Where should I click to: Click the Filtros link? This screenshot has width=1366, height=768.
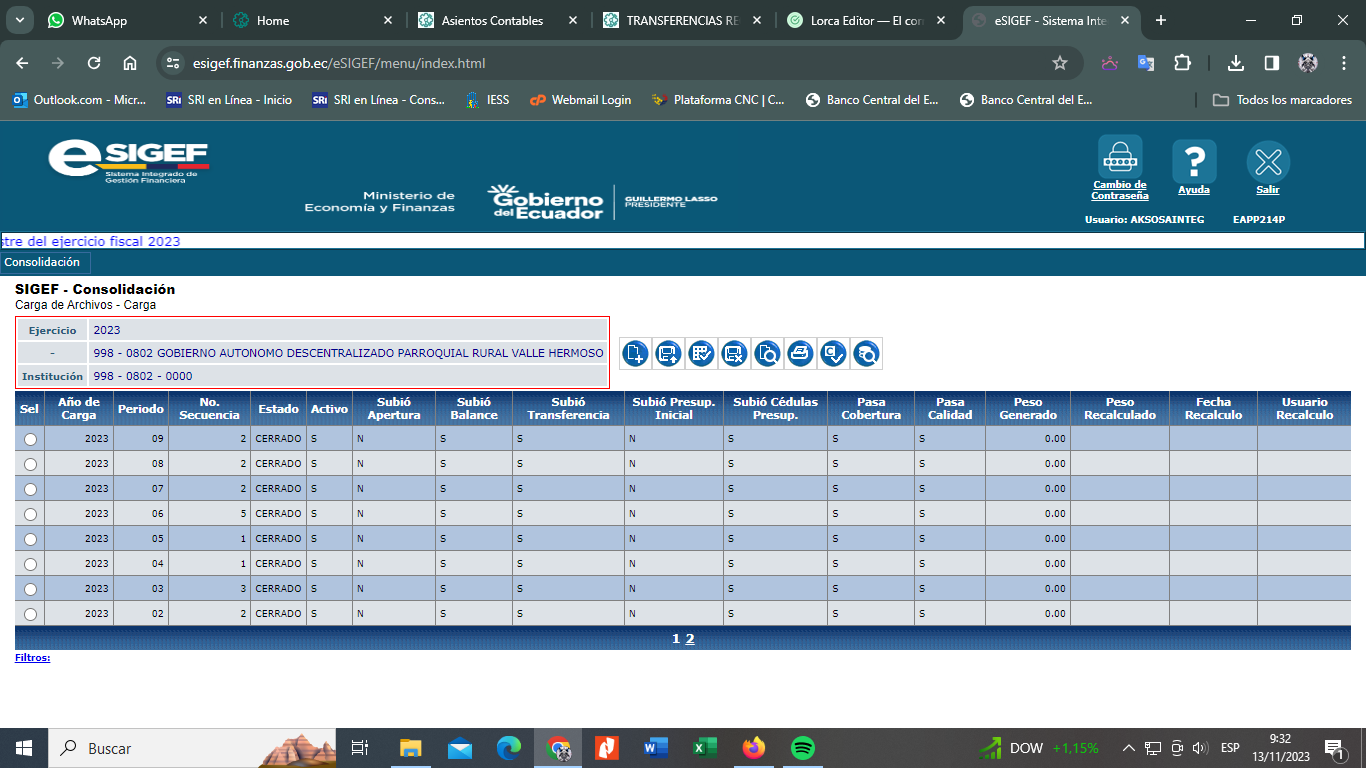pyautogui.click(x=32, y=658)
